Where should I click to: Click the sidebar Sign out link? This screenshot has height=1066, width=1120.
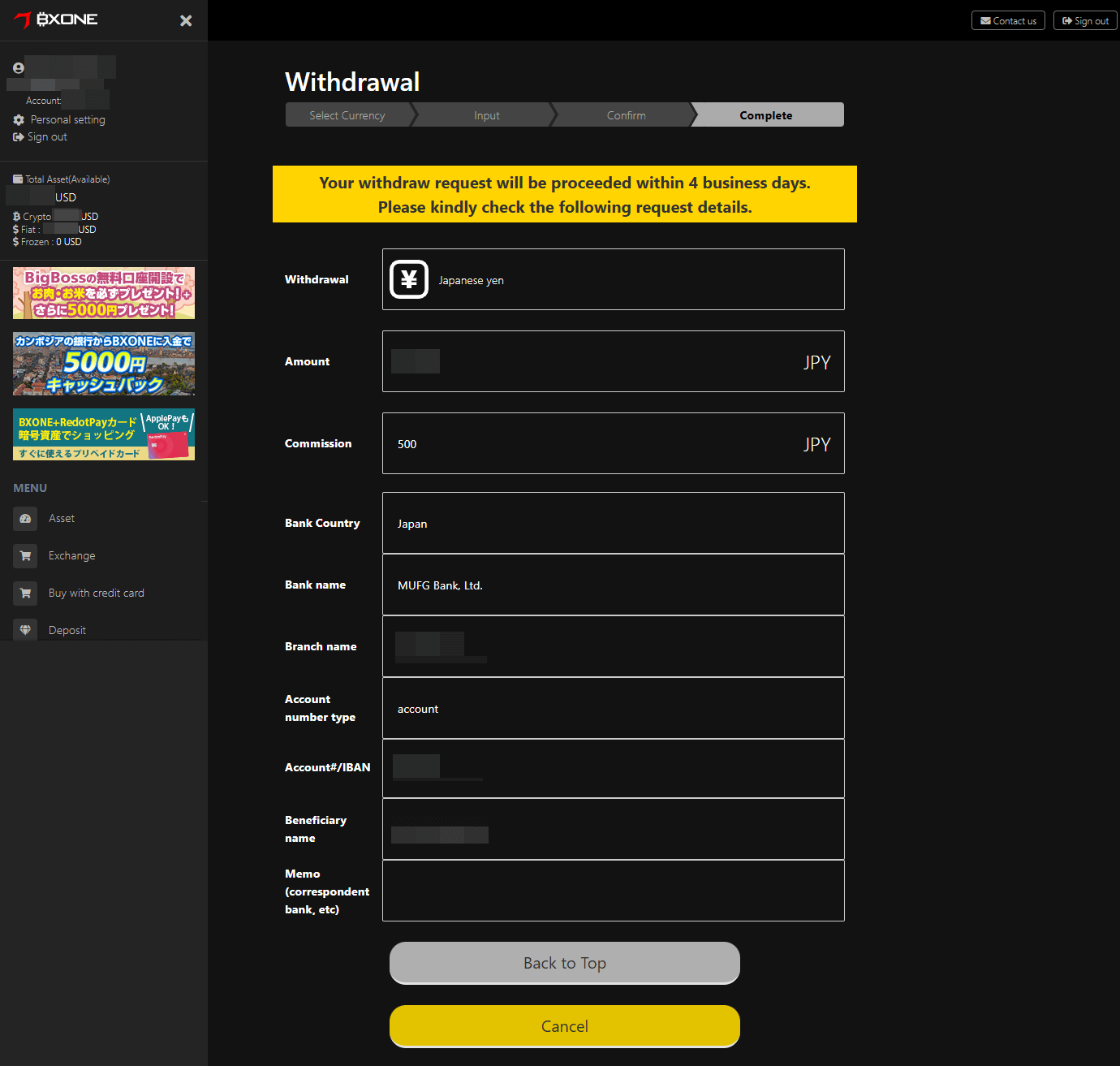(x=47, y=137)
